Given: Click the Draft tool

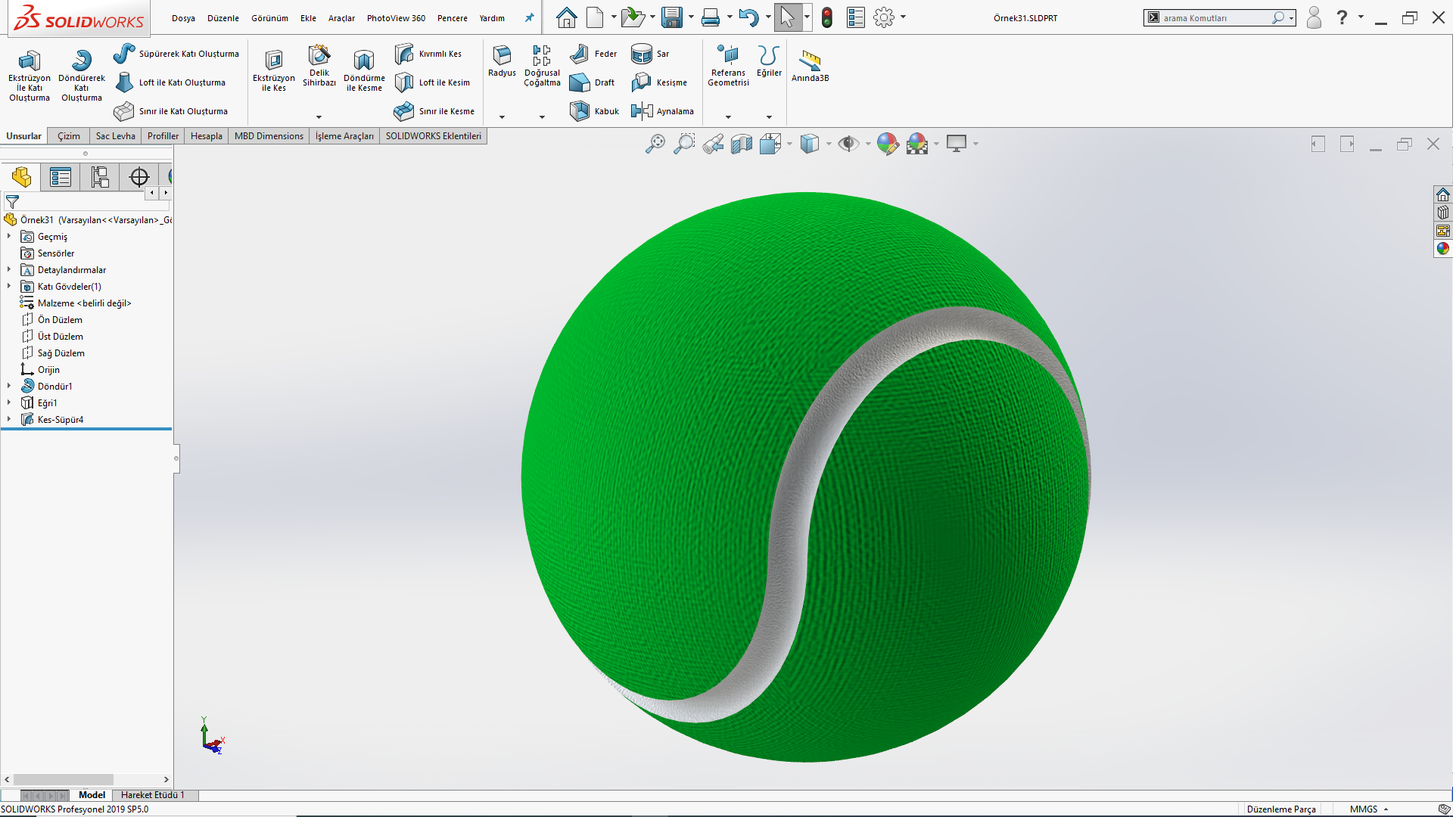Looking at the screenshot, I should point(592,82).
